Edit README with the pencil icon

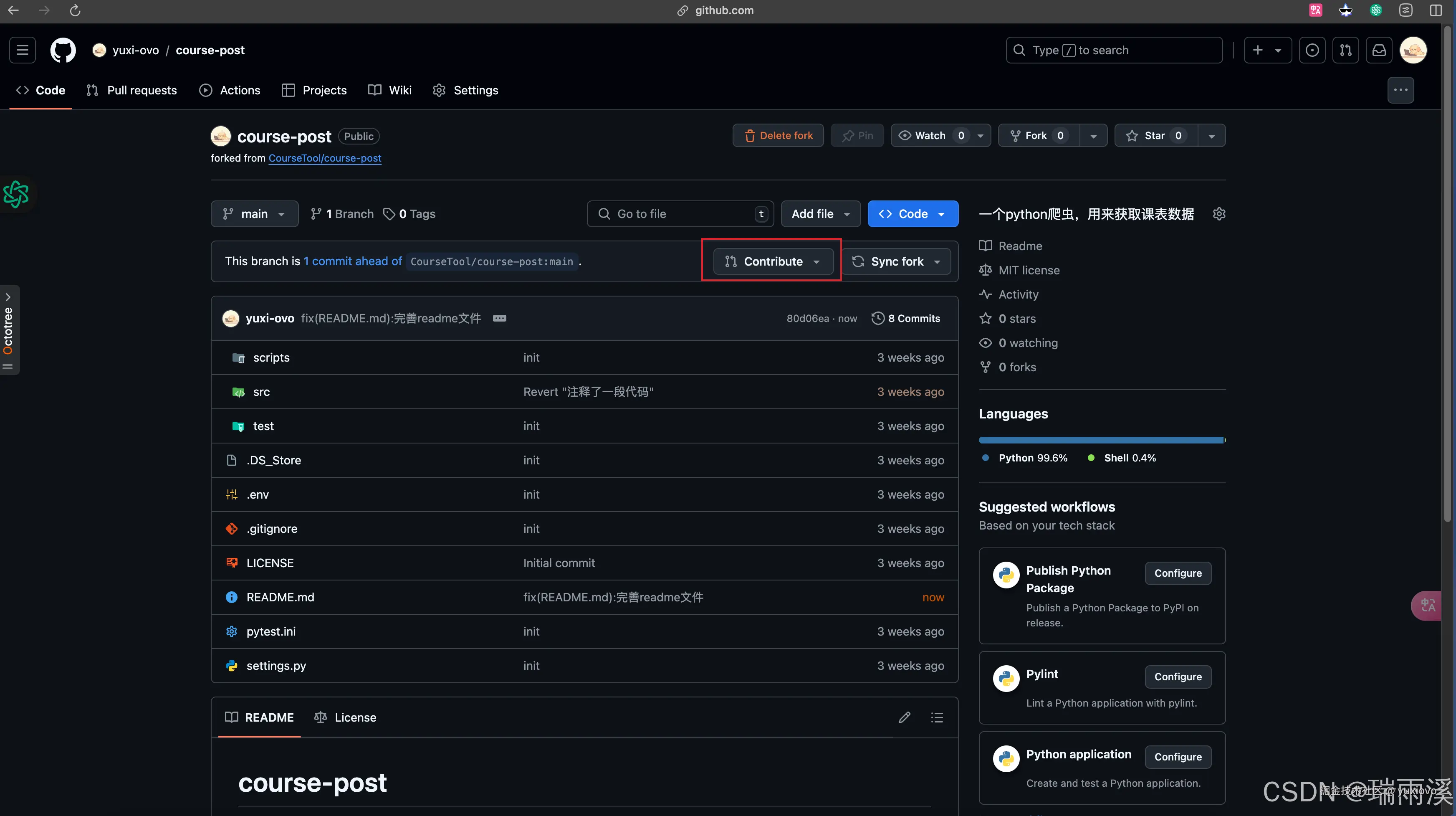904,717
